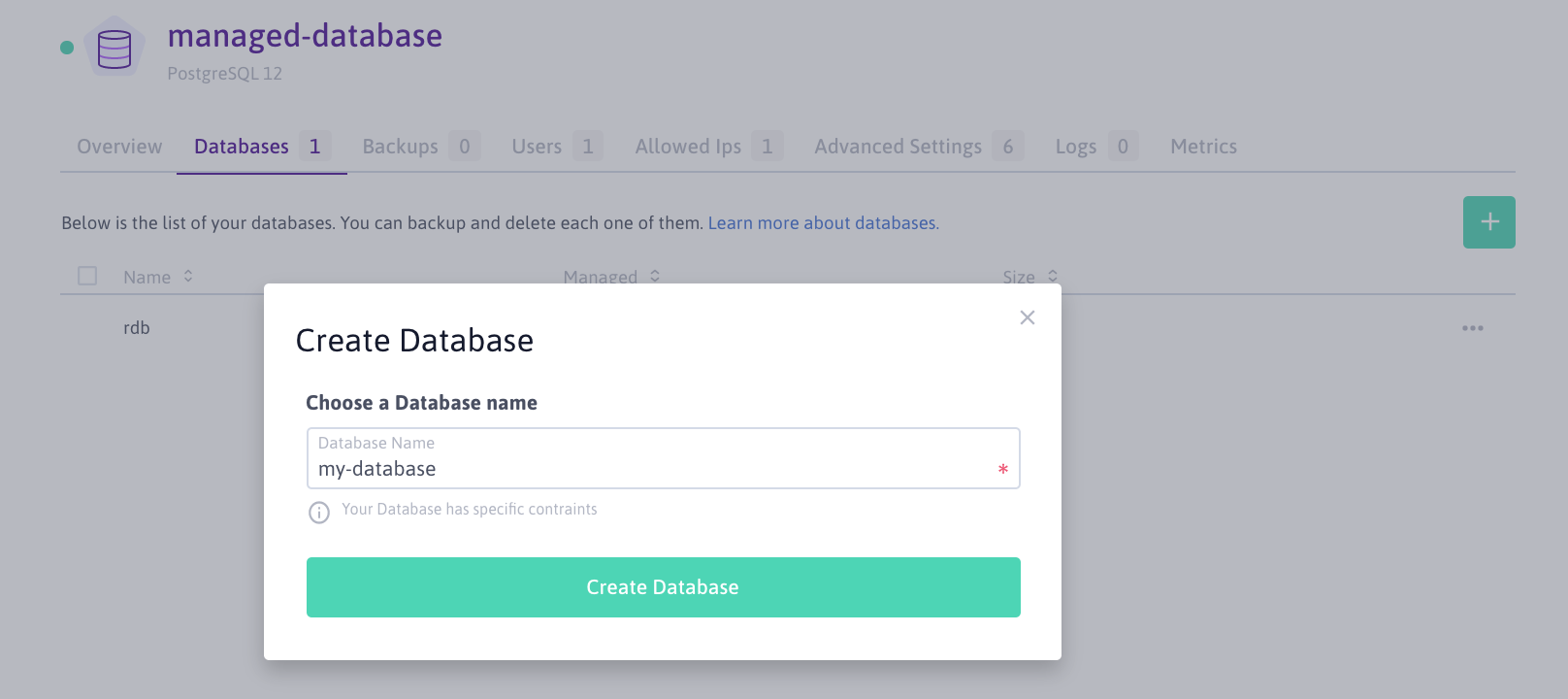Click the green plus add database button
This screenshot has width=1568, height=699.
coord(1488,222)
